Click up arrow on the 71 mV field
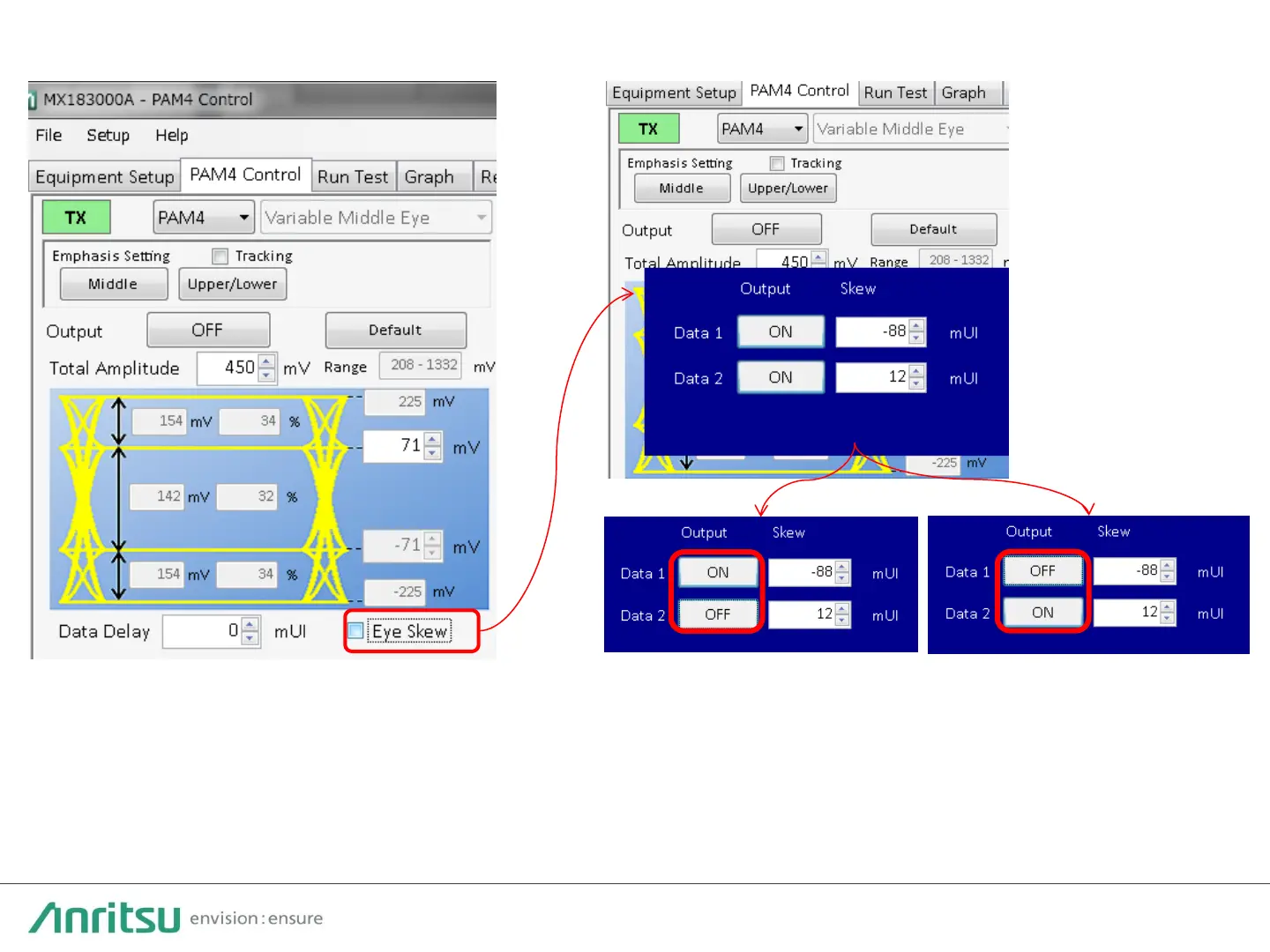The width and height of the screenshot is (1270, 952). pos(432,439)
